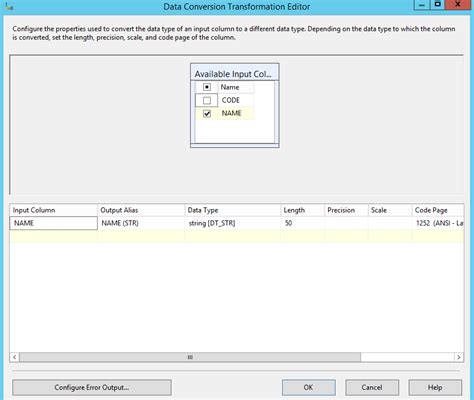
Task: Open Help for the editor
Action: point(435,387)
